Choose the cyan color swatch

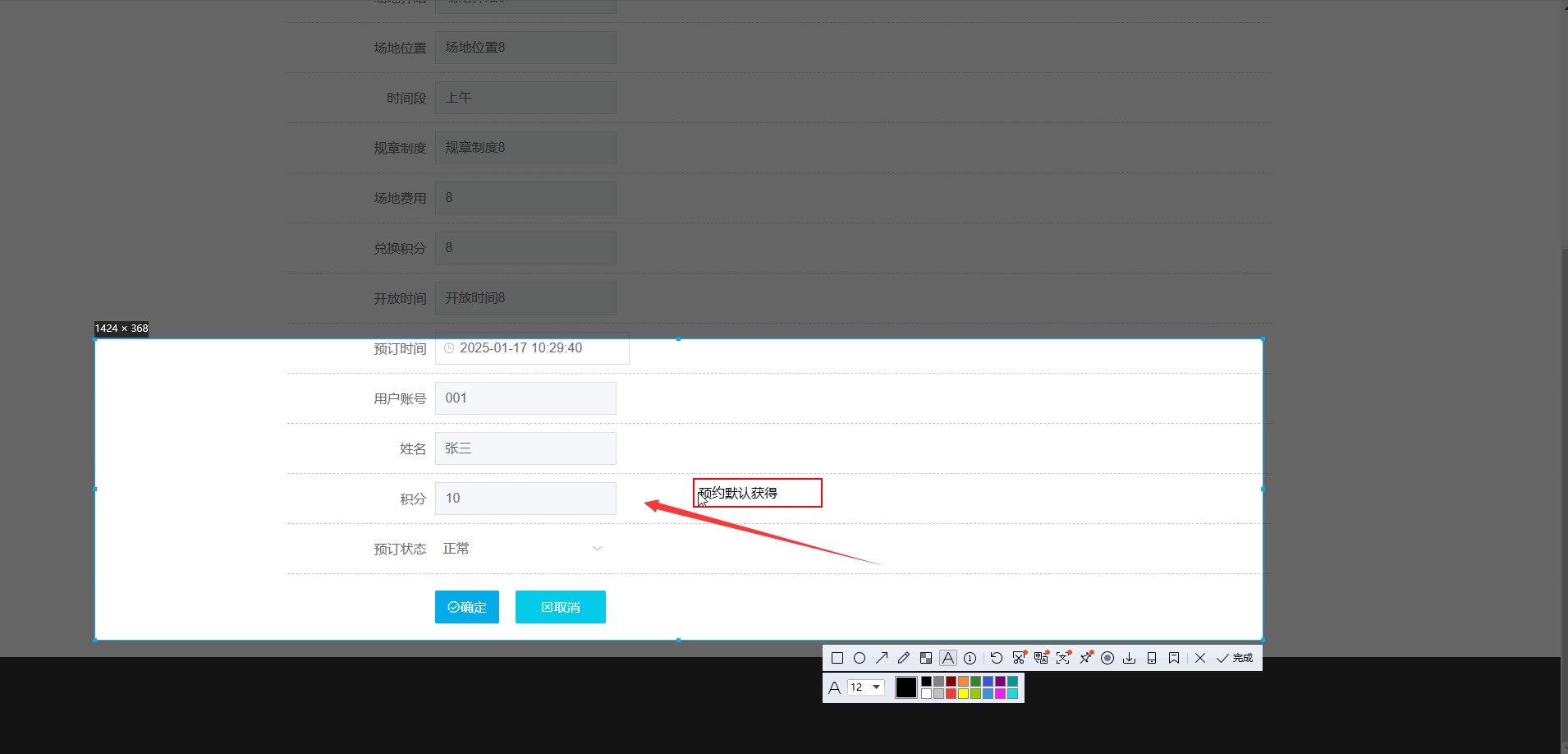point(1012,694)
